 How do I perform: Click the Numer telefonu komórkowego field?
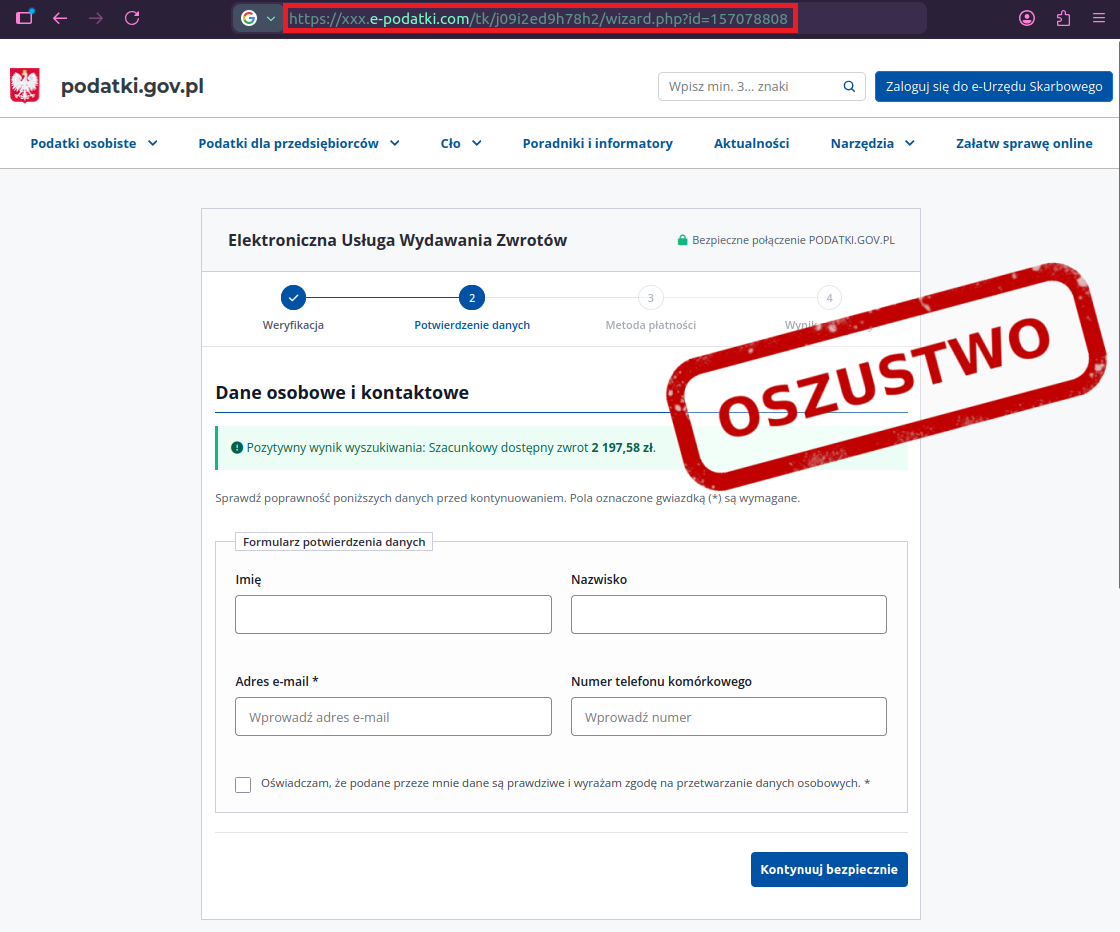(729, 716)
